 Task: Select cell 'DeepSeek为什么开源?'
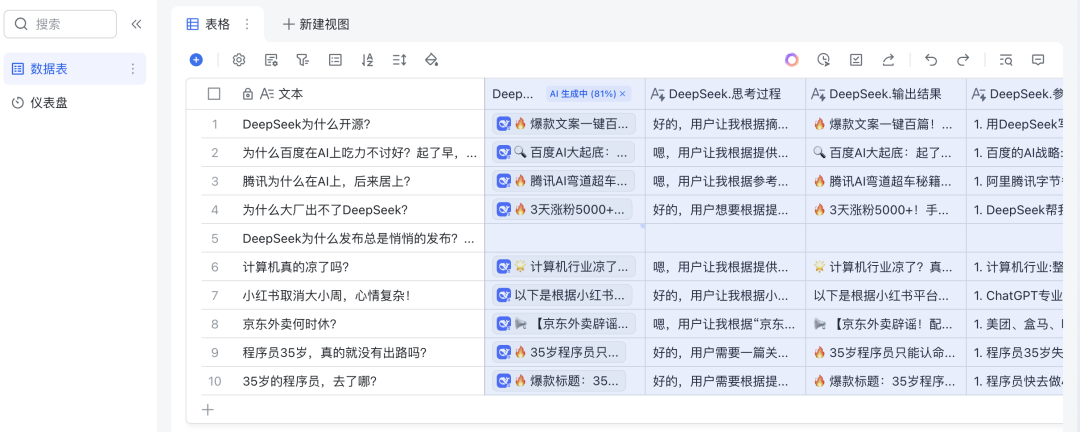[358, 124]
